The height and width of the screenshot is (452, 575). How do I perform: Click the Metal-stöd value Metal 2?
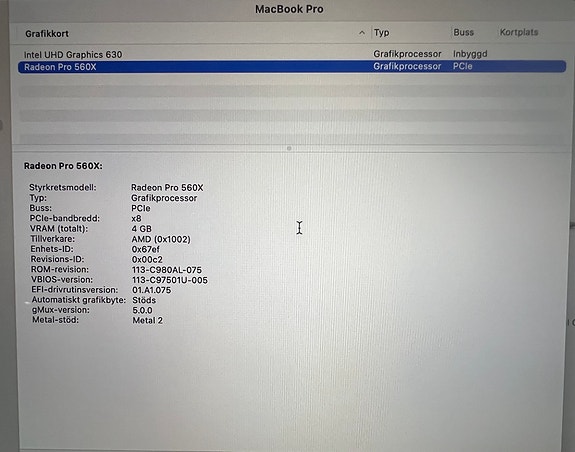point(147,320)
